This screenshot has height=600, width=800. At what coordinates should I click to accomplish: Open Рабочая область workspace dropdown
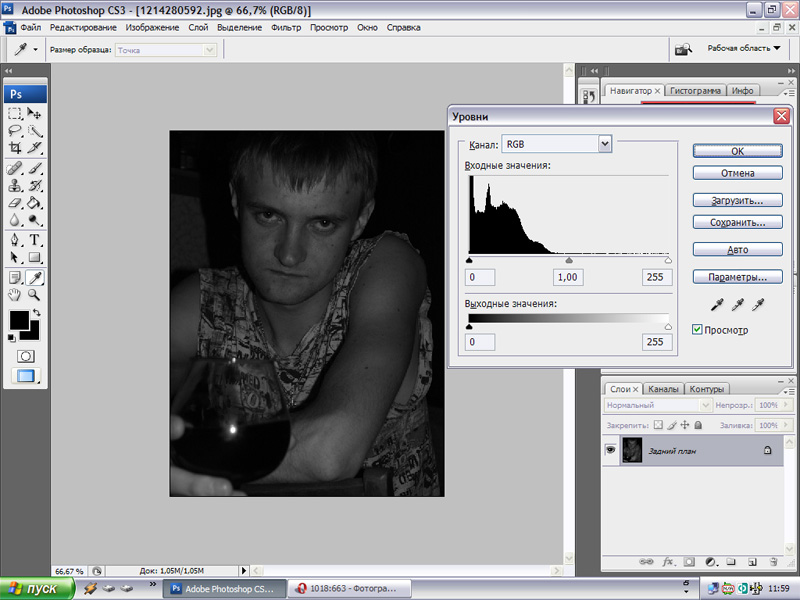744,48
